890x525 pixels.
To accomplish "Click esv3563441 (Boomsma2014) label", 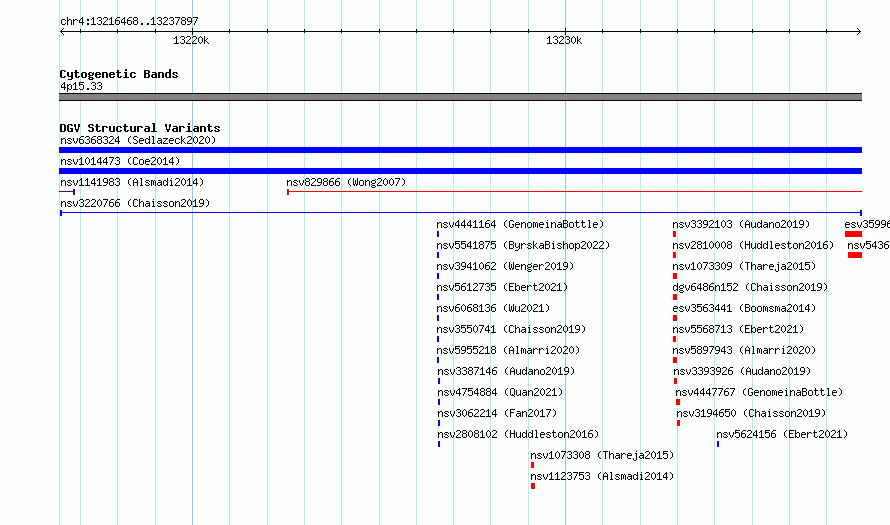I will point(744,308).
